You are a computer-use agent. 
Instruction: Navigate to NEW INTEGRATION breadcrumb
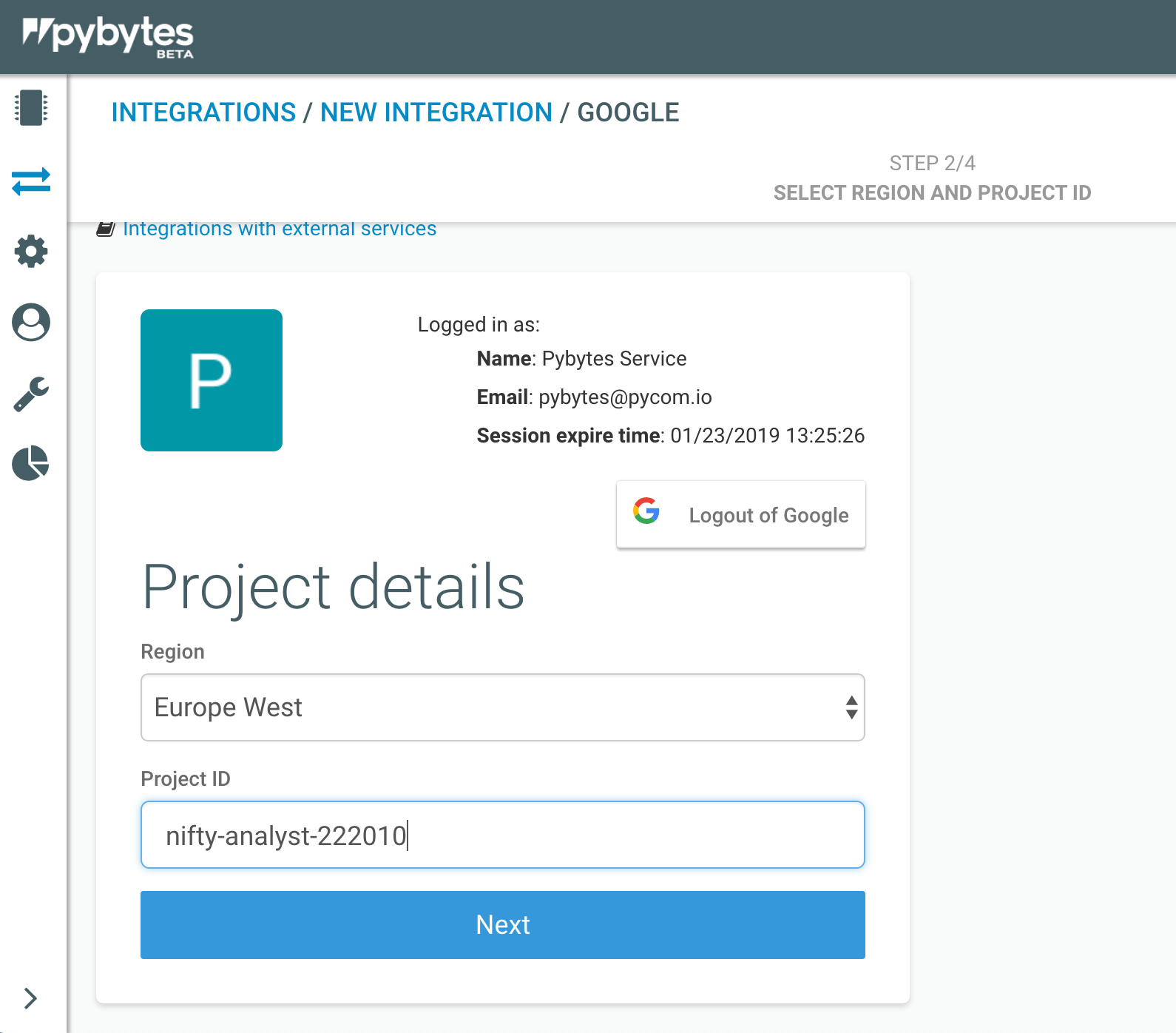click(436, 112)
